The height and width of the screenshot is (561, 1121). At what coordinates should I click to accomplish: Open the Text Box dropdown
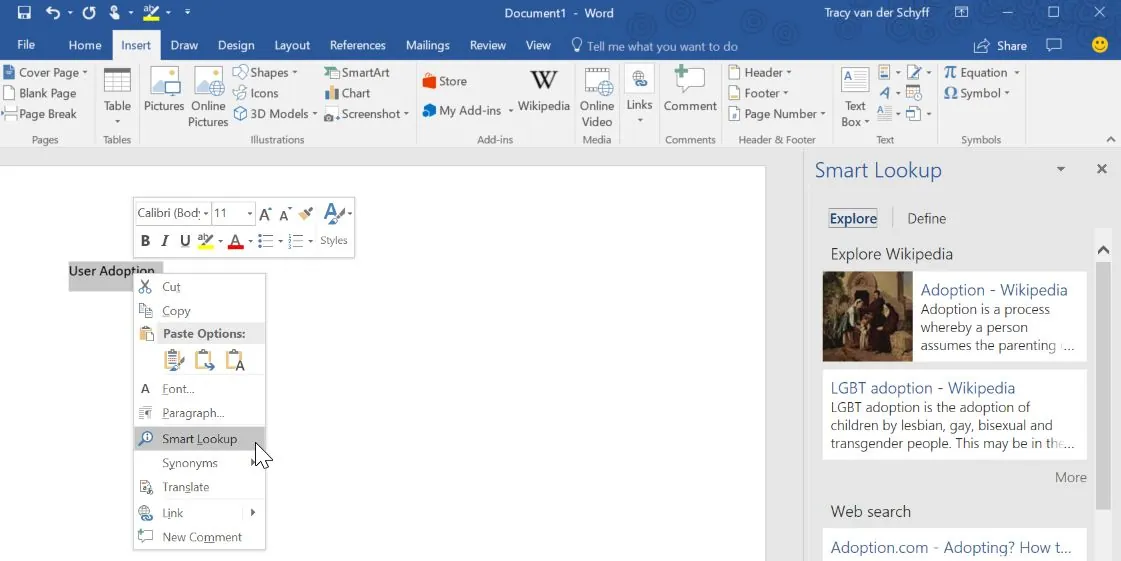click(855, 97)
